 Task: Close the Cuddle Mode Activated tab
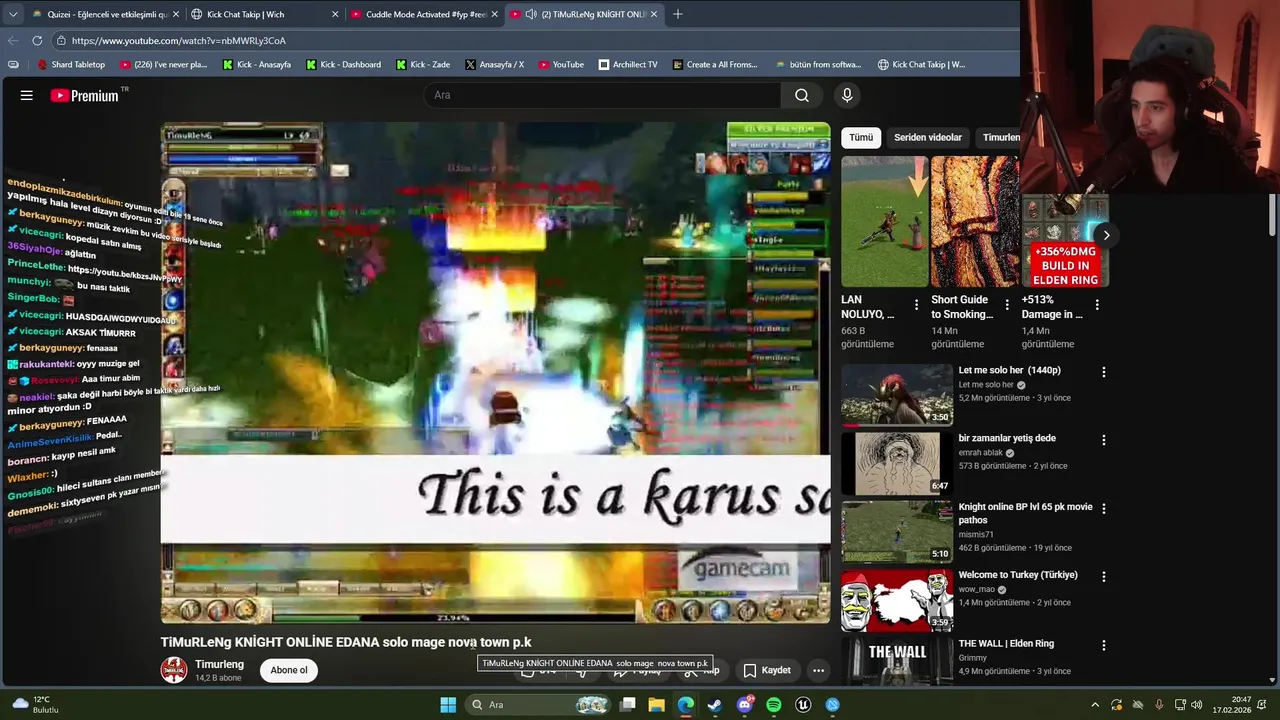pyautogui.click(x=494, y=14)
